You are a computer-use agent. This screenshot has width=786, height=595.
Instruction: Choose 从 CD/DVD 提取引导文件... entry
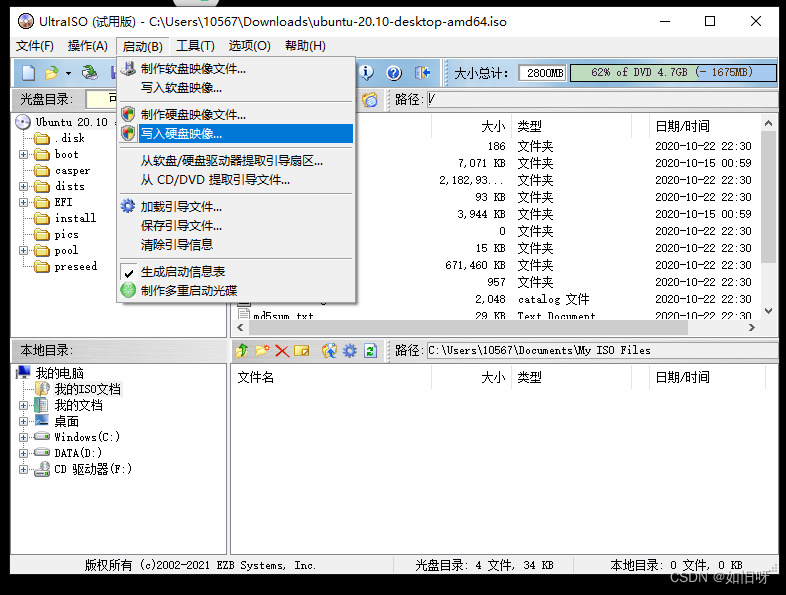(x=237, y=180)
